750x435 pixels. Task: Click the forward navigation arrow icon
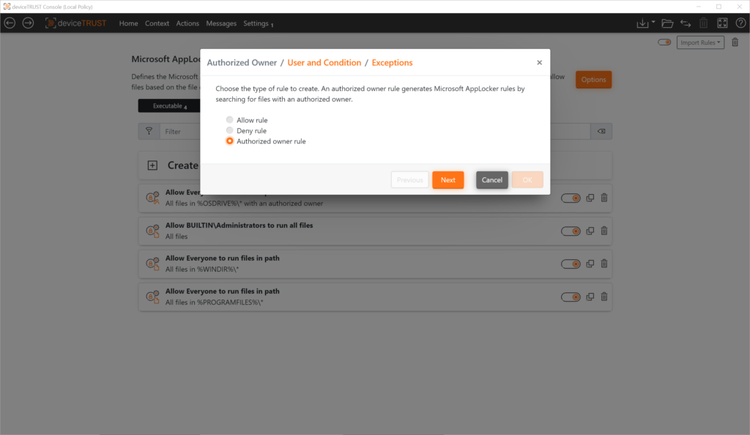[x=28, y=23]
